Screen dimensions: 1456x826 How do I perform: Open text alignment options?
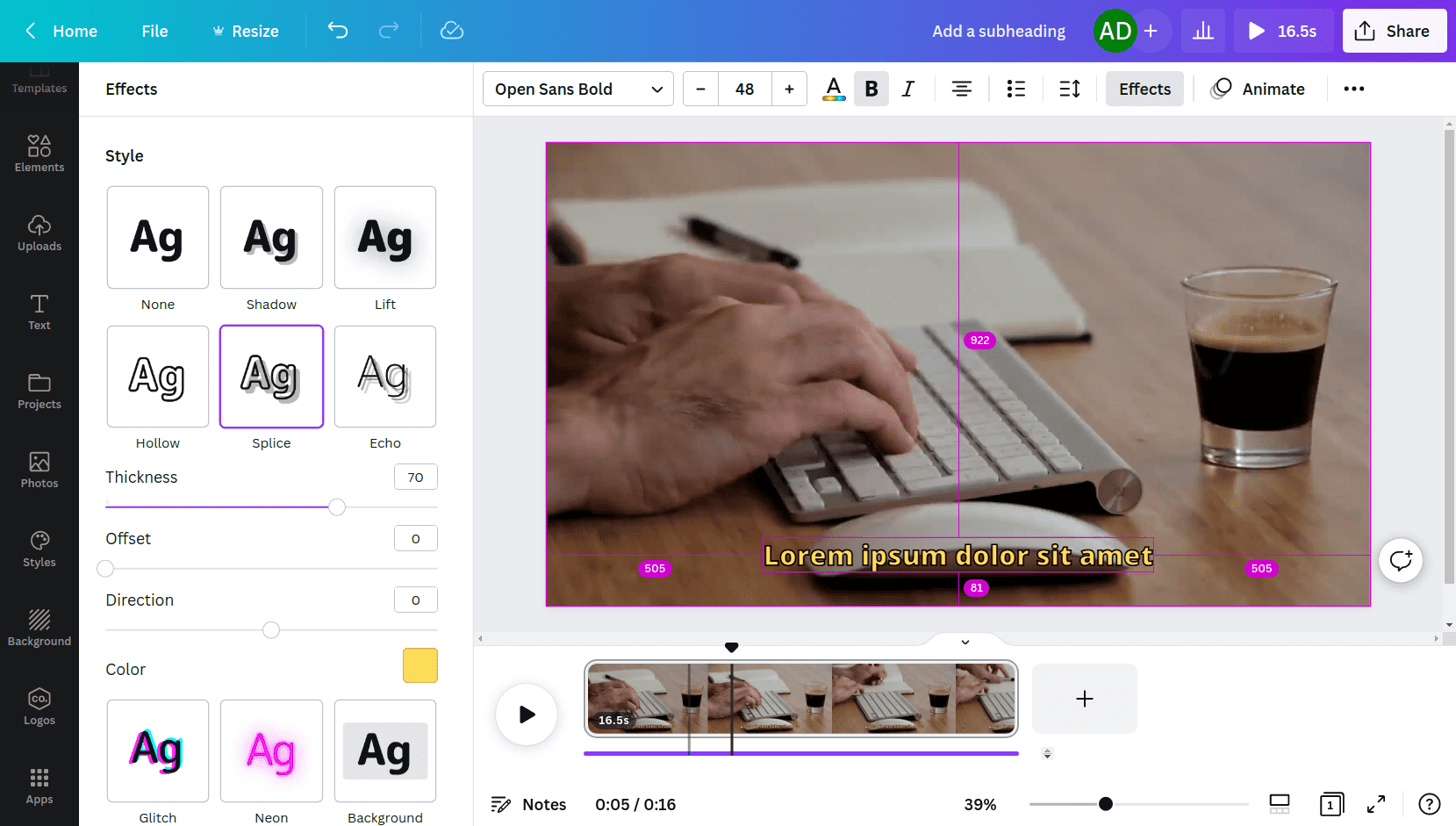click(962, 89)
